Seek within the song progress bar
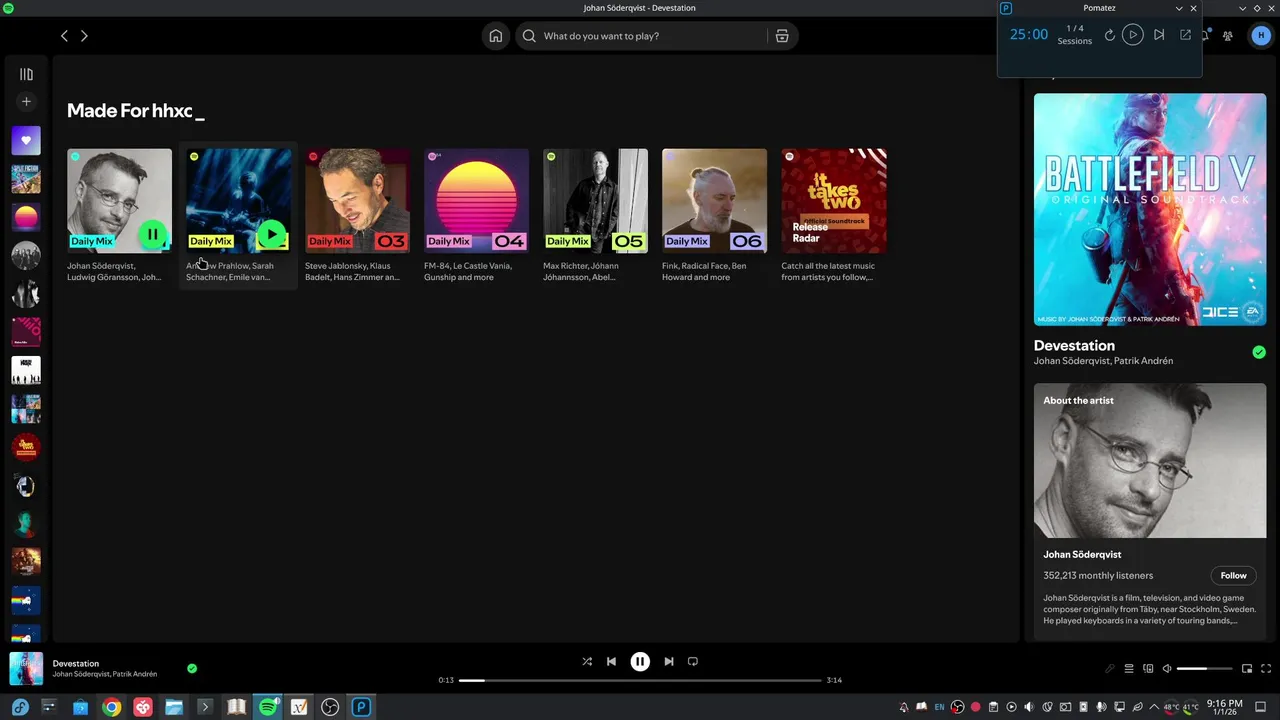The width and height of the screenshot is (1280, 720). (x=640, y=680)
